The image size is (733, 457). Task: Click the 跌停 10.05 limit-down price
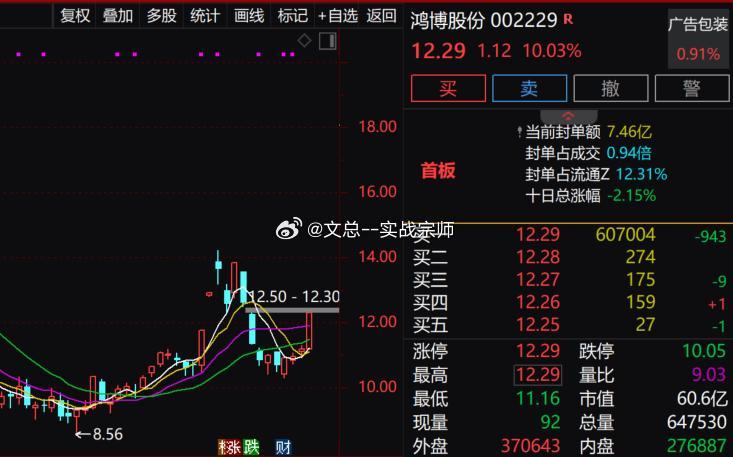pos(704,350)
